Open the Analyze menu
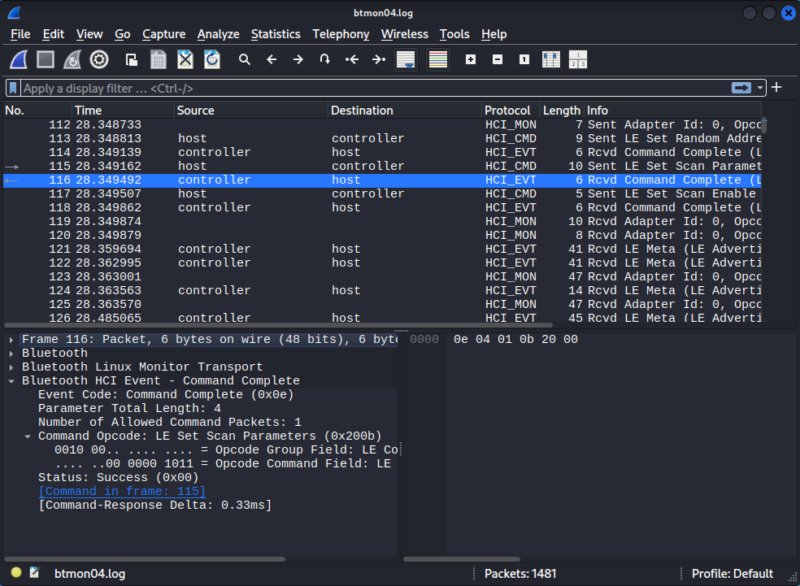Viewport: 800px width, 586px height. pyautogui.click(x=218, y=34)
